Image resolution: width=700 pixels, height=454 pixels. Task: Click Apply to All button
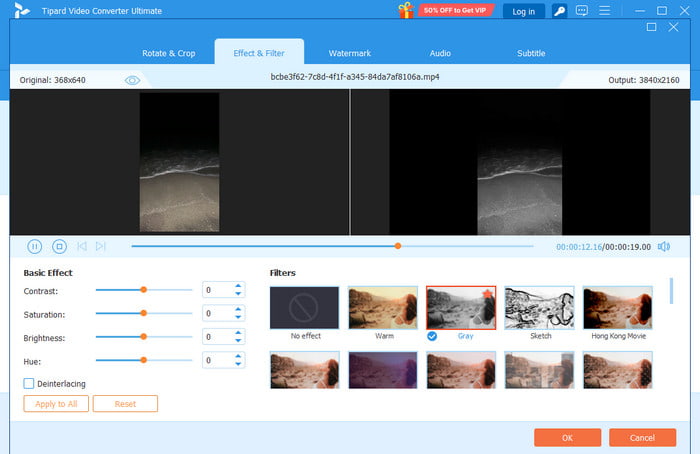coord(56,404)
